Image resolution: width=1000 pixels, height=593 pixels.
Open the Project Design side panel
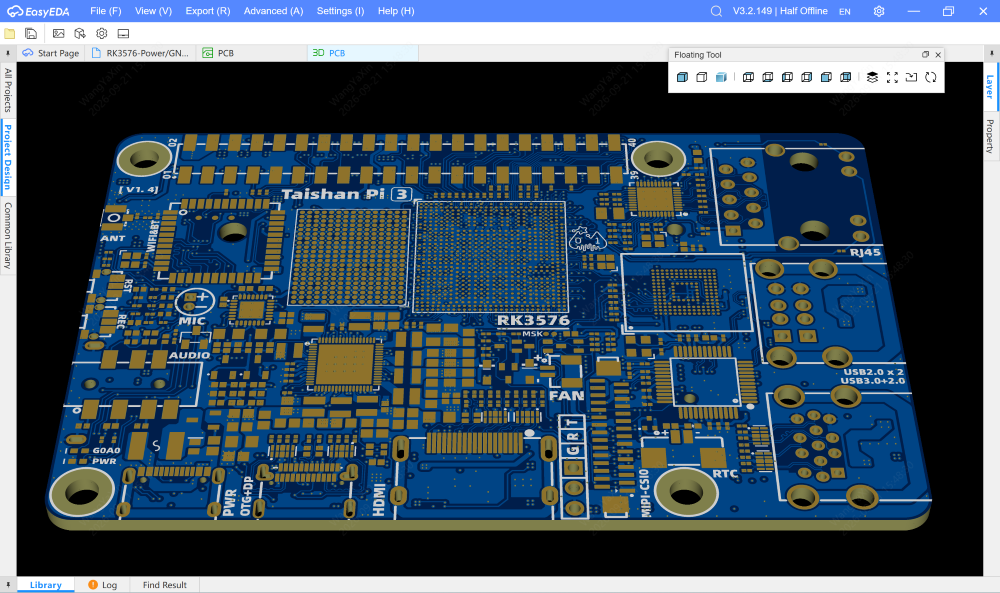point(8,156)
